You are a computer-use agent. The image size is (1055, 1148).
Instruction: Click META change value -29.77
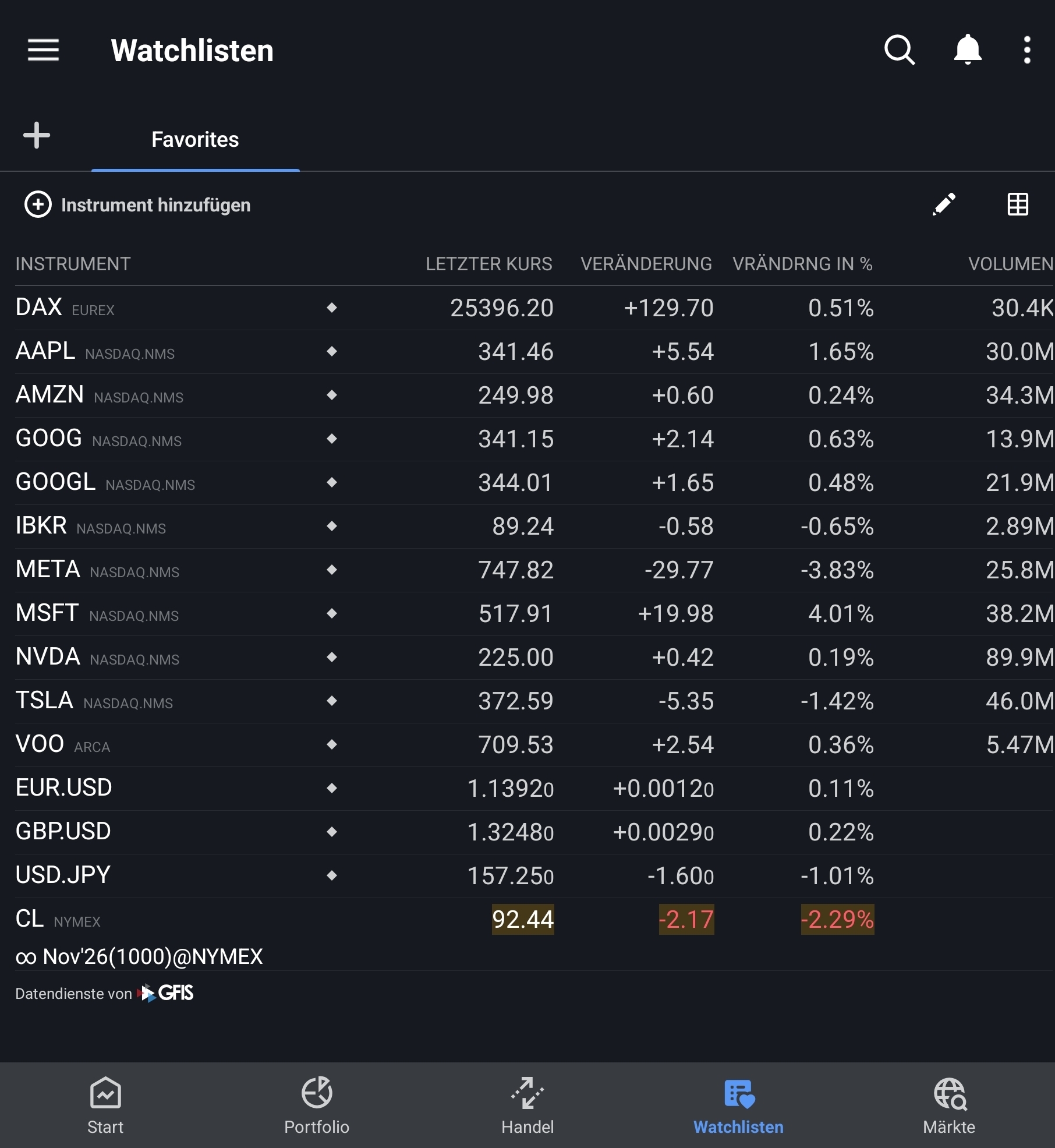679,570
